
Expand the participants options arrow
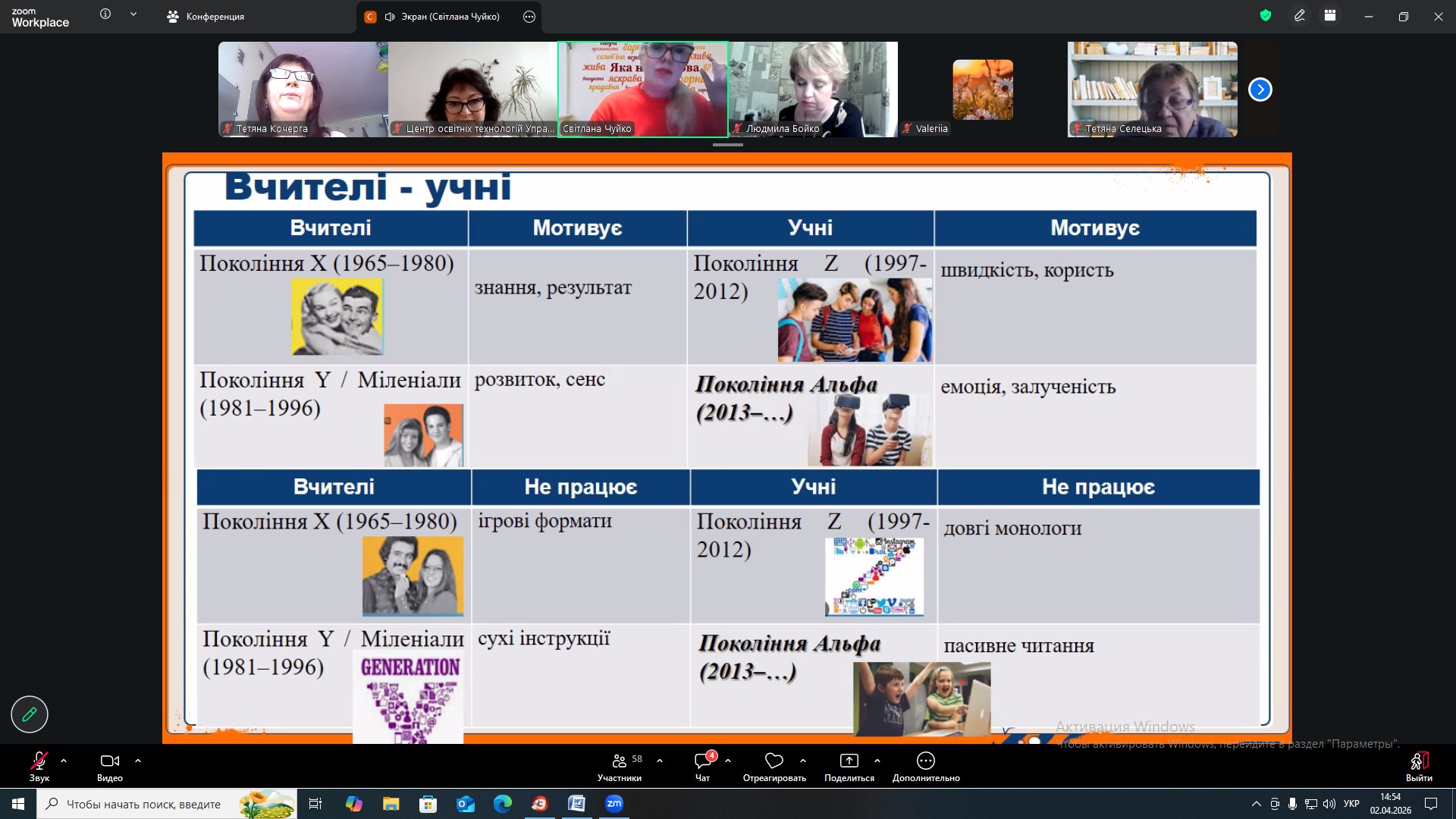[x=660, y=760]
